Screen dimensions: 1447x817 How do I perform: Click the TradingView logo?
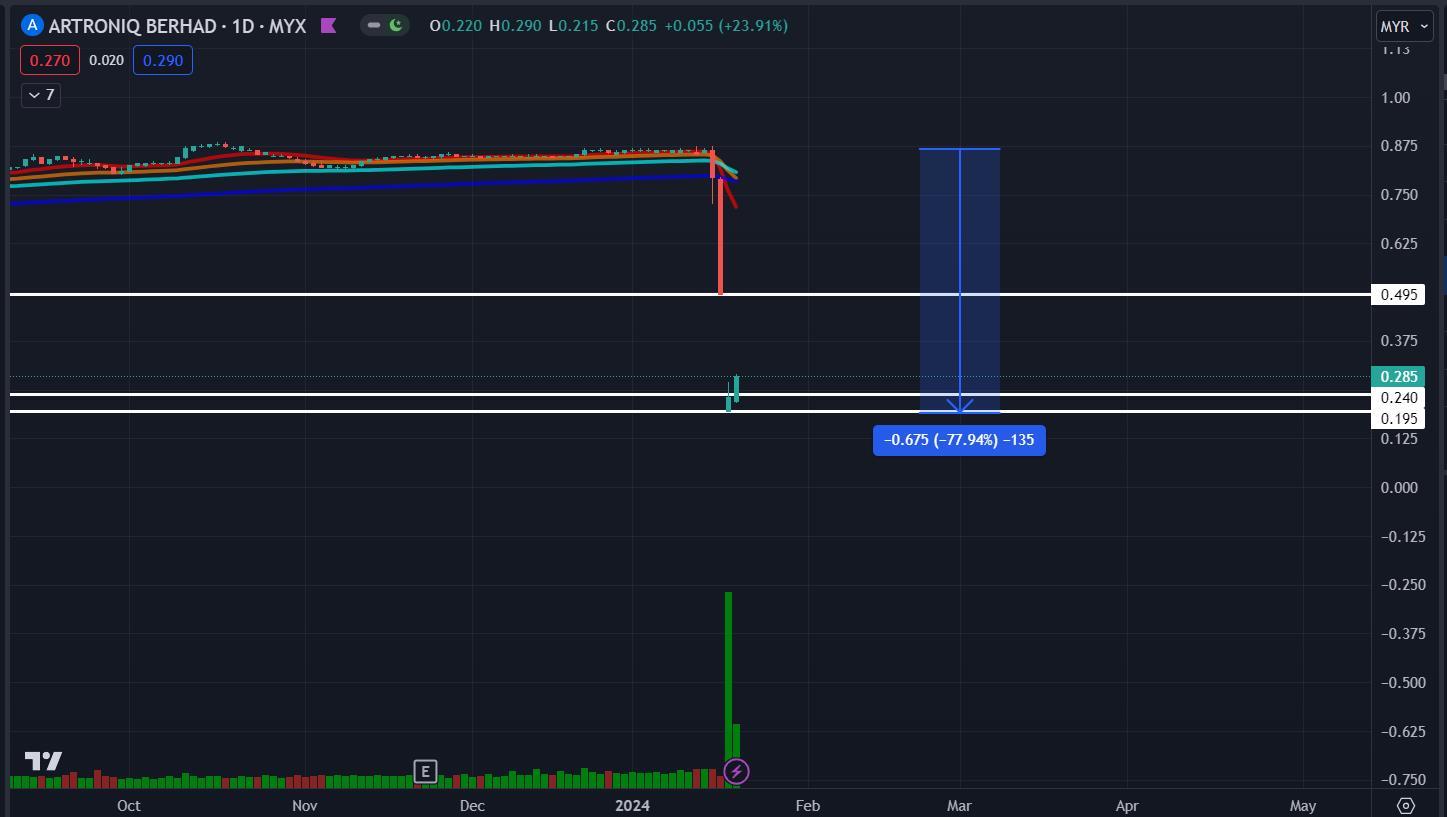coord(43,761)
